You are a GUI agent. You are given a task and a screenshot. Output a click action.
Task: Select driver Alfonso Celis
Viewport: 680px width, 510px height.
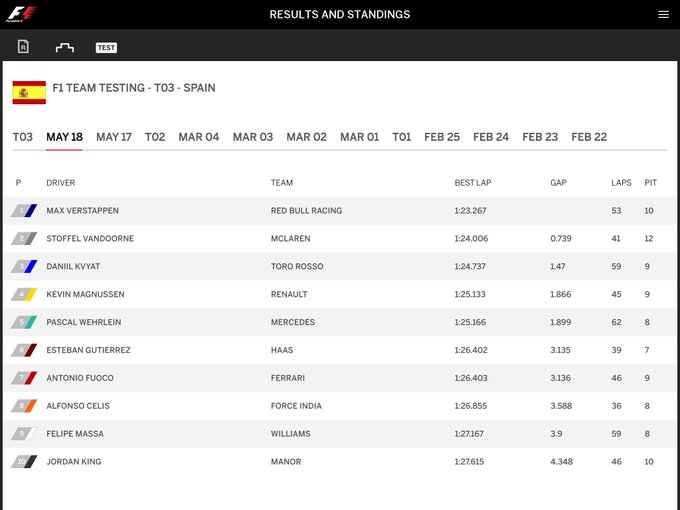[x=78, y=405]
